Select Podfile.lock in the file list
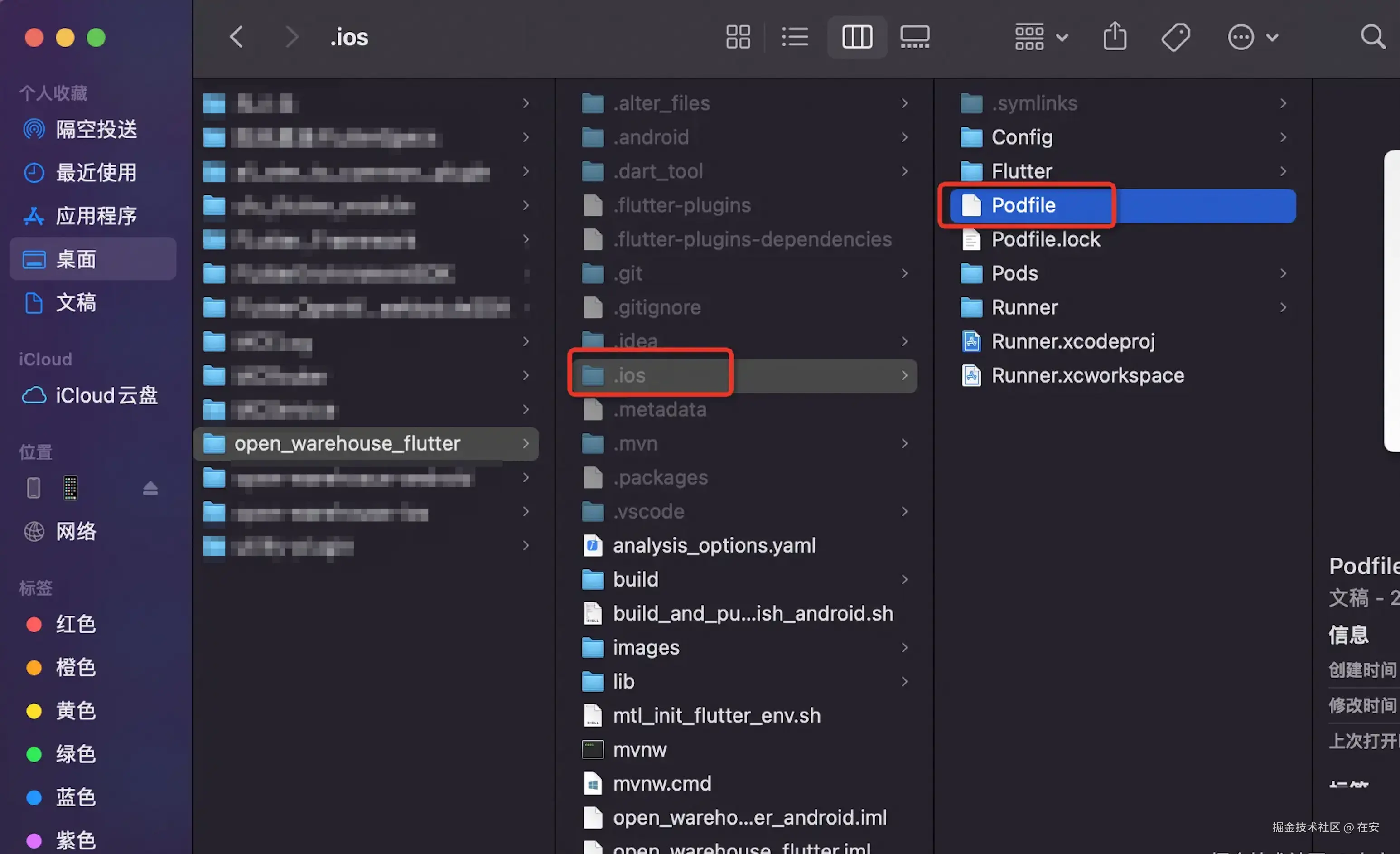 [x=1045, y=239]
